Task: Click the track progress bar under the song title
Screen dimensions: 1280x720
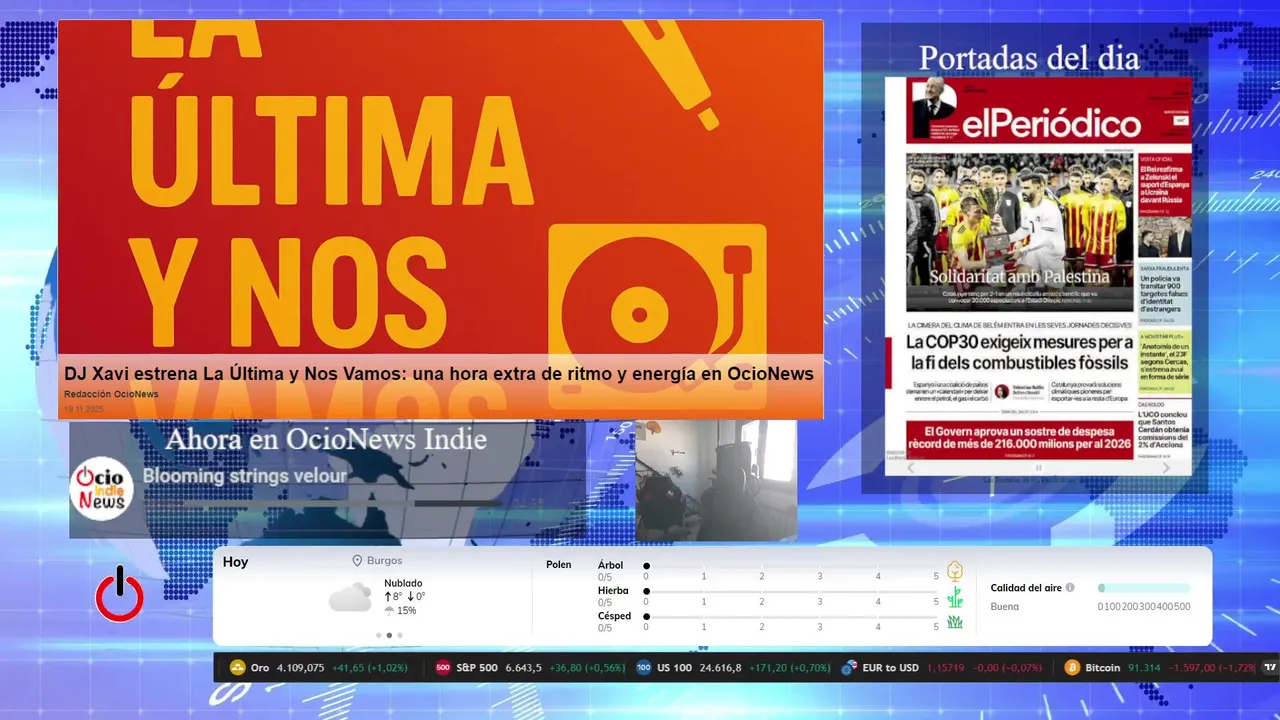Action: [324, 503]
